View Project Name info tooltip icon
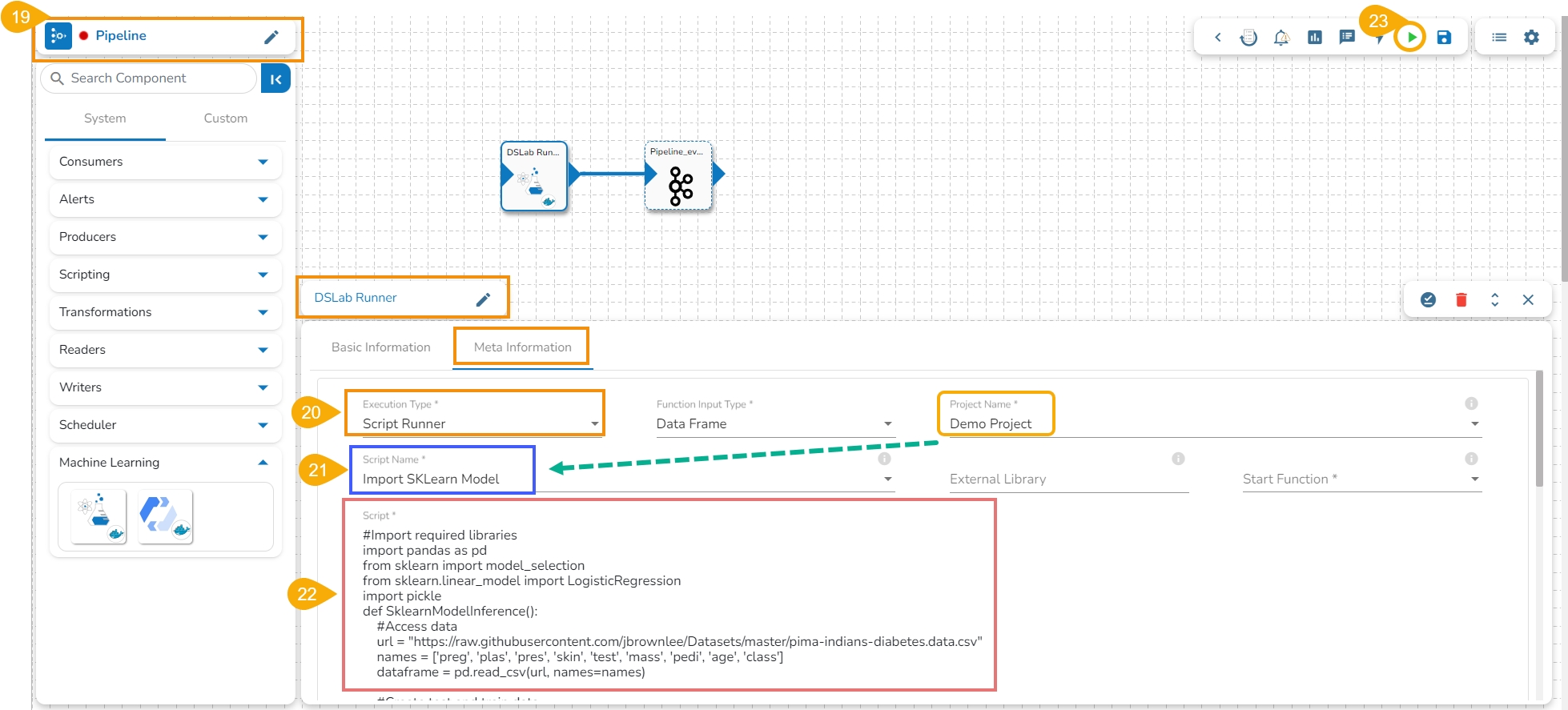The image size is (1568, 710). 1471,403
